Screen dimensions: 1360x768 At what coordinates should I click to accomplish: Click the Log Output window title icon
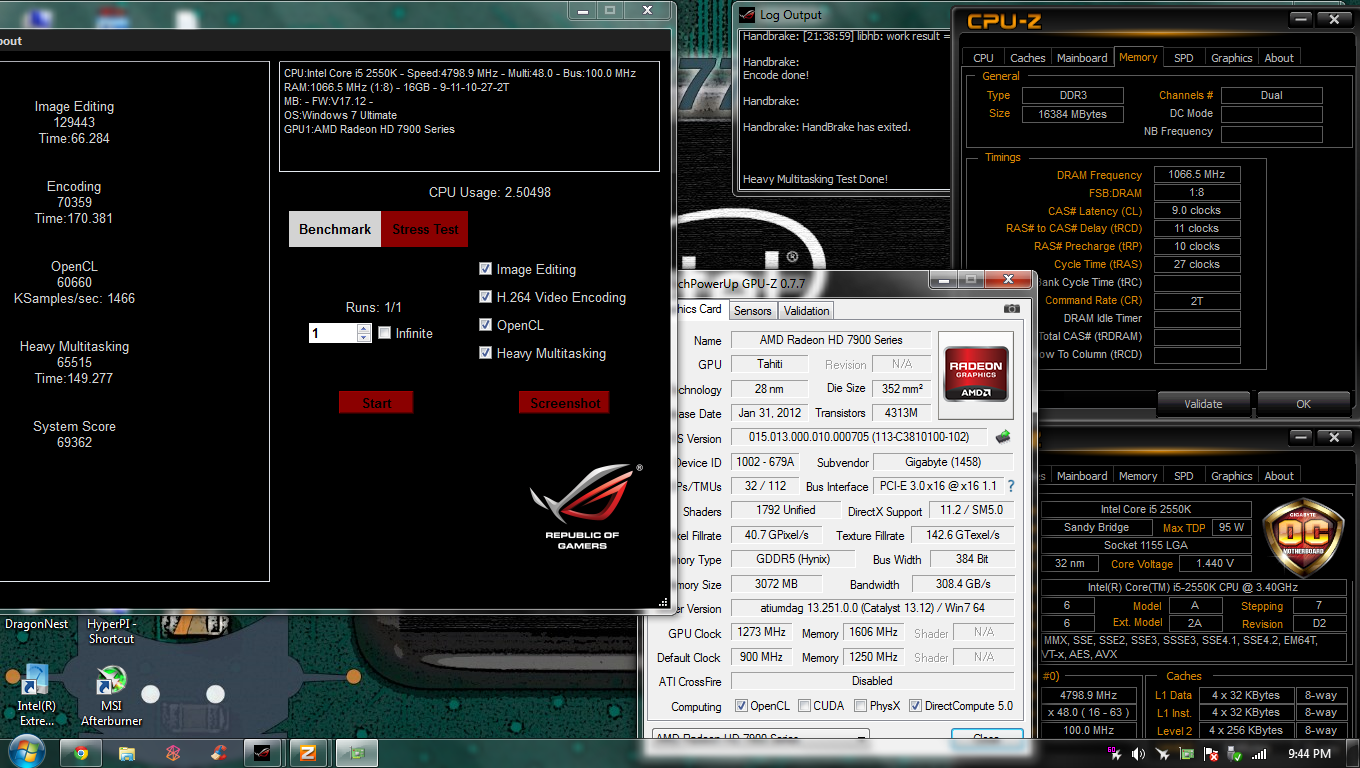(747, 14)
